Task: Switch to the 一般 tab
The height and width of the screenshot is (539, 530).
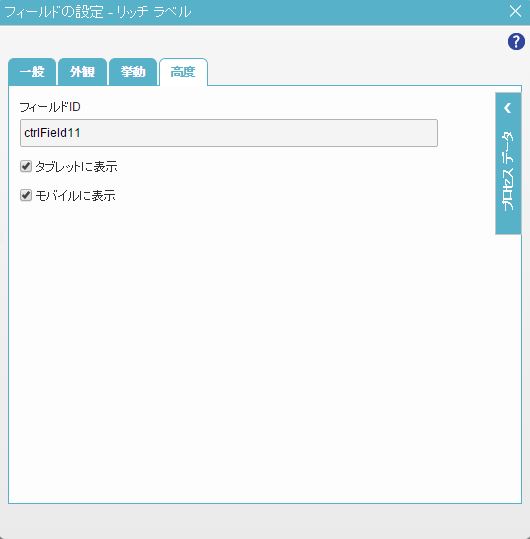Action: [32, 72]
